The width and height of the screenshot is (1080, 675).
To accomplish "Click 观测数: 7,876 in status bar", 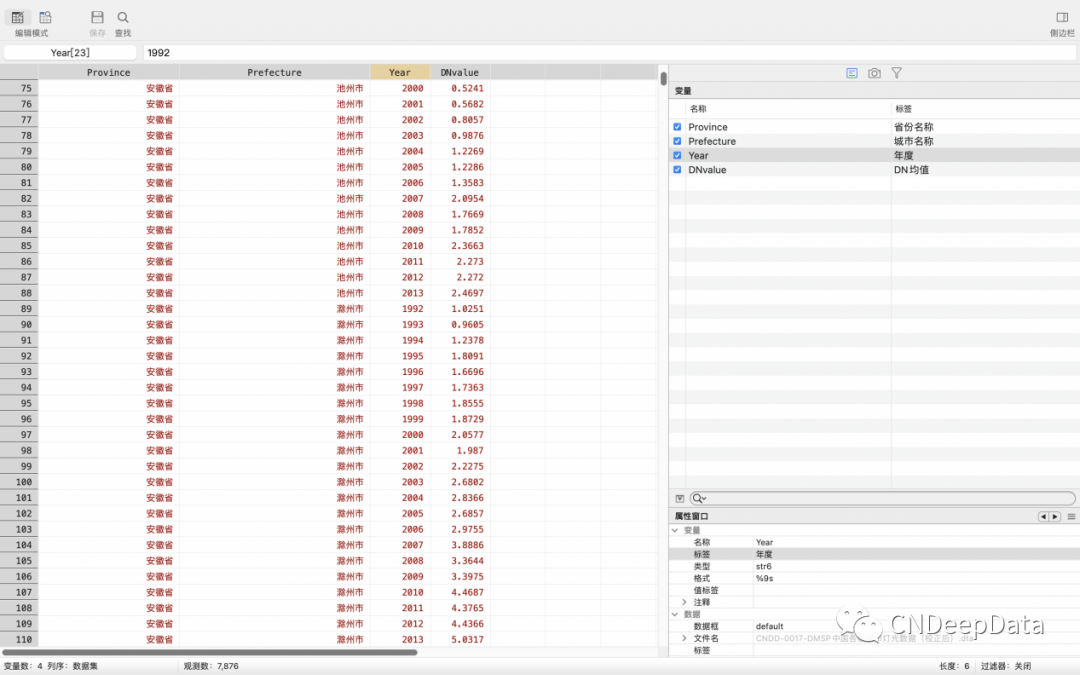I will click(211, 666).
